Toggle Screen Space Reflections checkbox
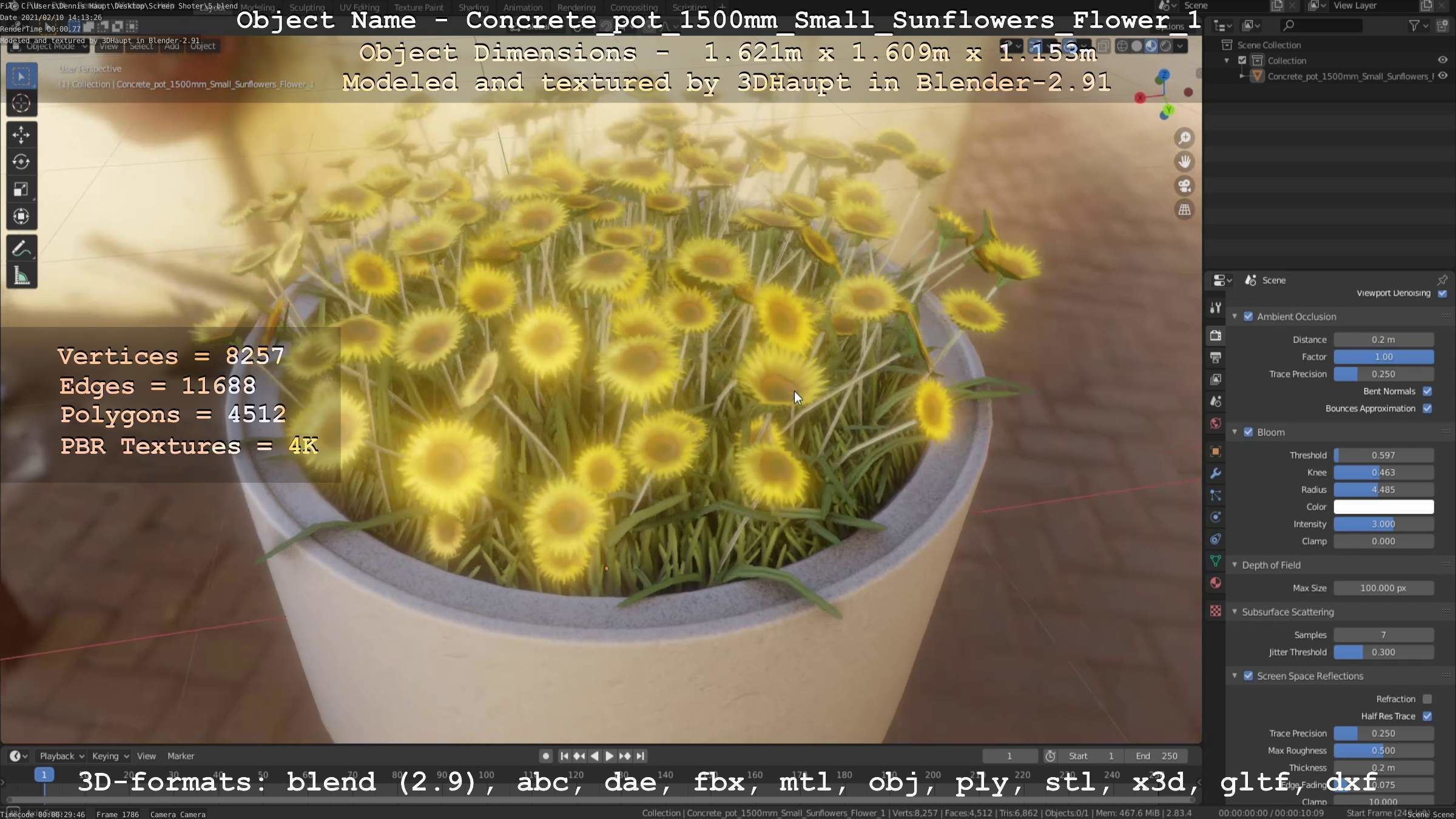This screenshot has height=819, width=1456. [1249, 676]
